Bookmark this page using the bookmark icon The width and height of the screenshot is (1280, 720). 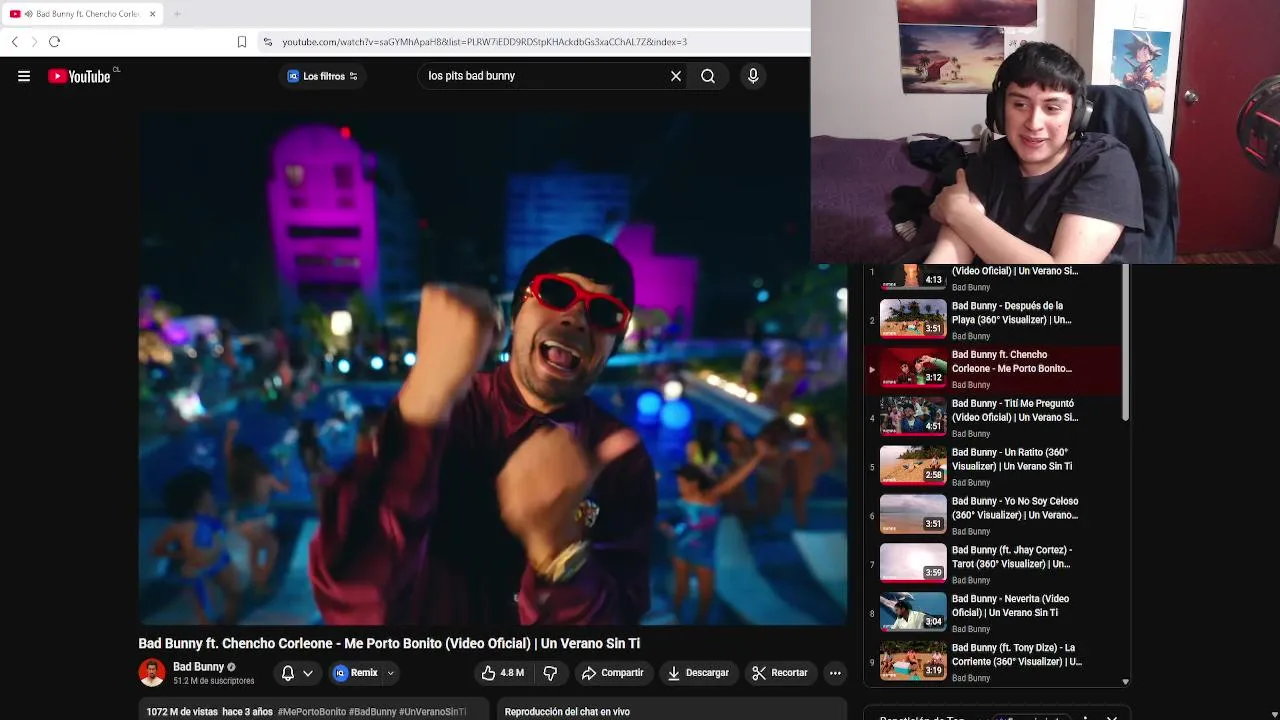pyautogui.click(x=242, y=42)
